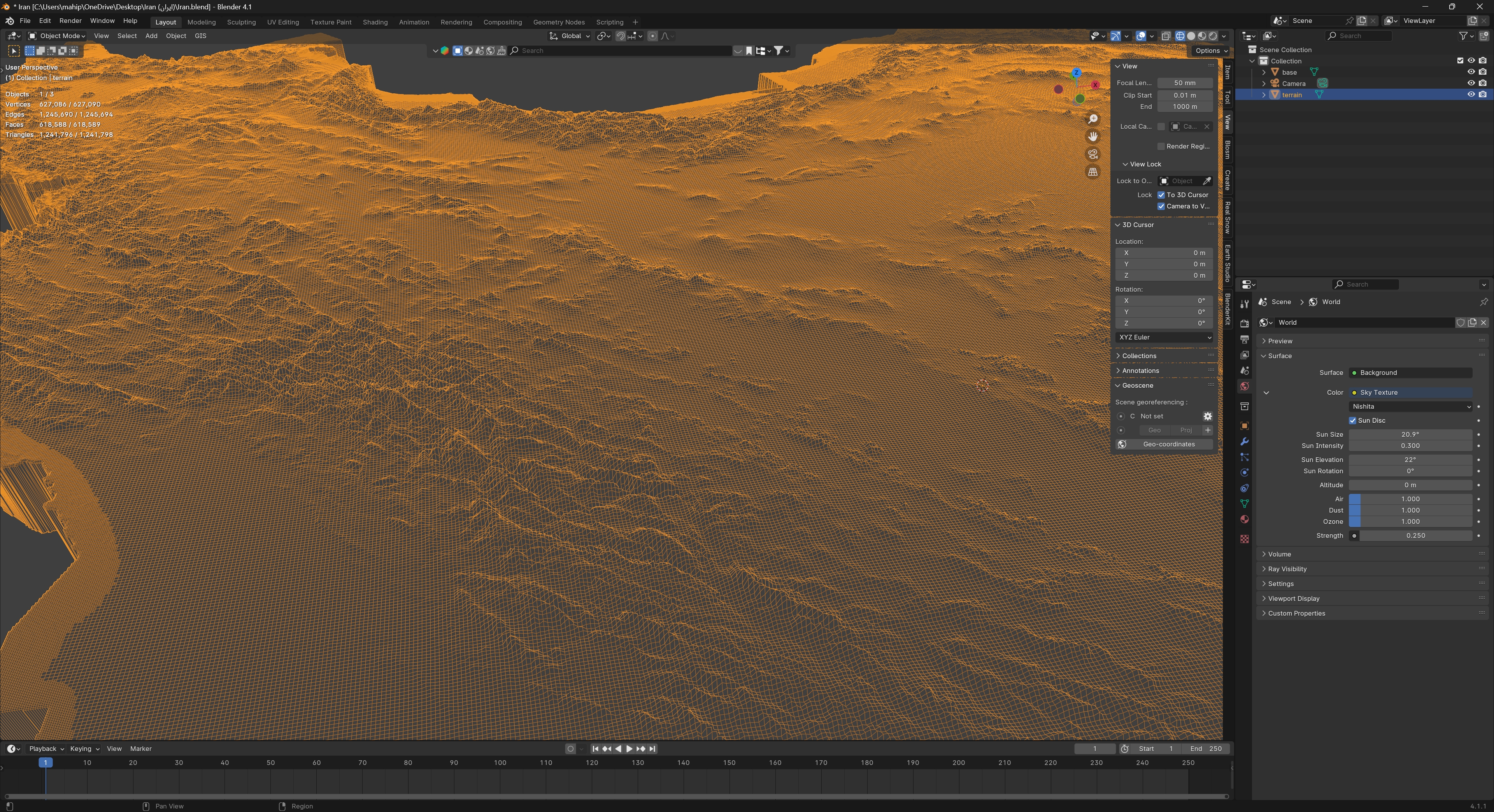
Task: Toggle camera view gizmo icon
Action: [x=1092, y=154]
